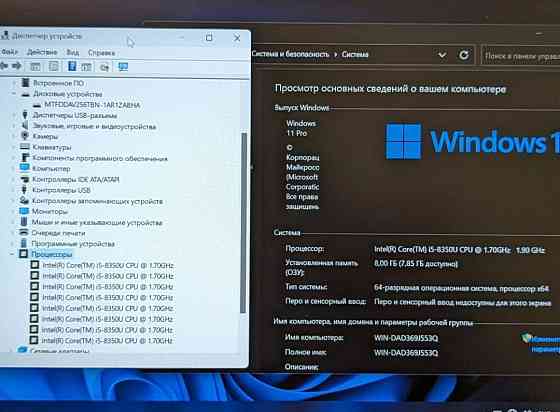Click WIN-DAD369J553Q beside Полное имя
The width and height of the screenshot is (560, 412).
coord(406,353)
